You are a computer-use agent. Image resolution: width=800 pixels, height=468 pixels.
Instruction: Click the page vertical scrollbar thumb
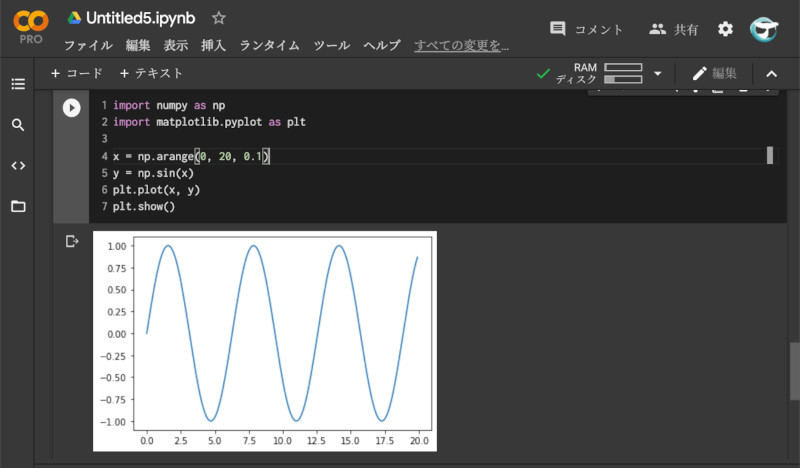coord(794,371)
